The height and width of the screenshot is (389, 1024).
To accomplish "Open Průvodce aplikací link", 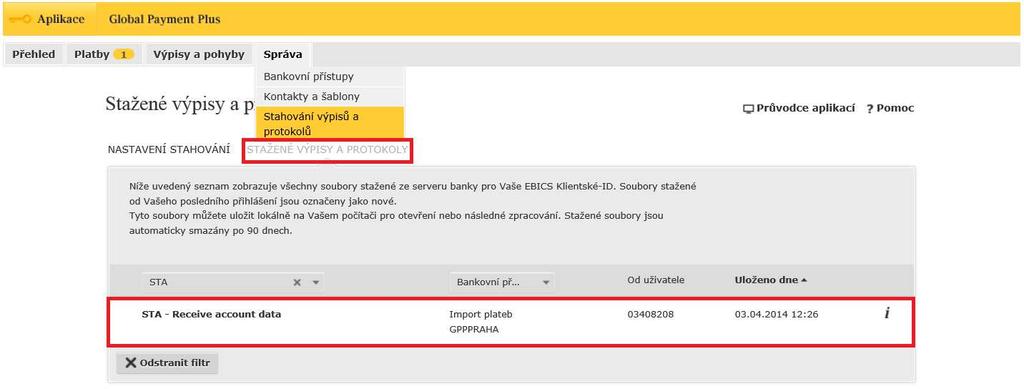I will (799, 108).
